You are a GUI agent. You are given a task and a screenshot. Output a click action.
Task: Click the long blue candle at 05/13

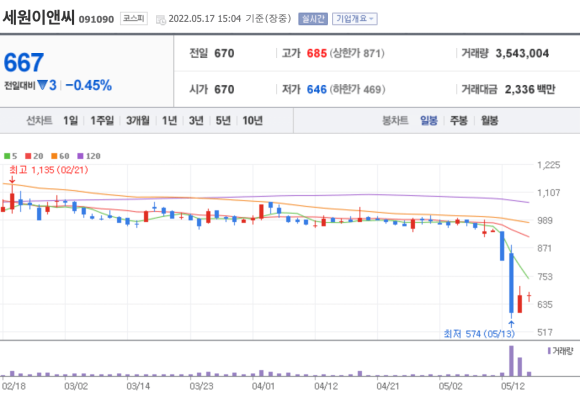point(511,283)
